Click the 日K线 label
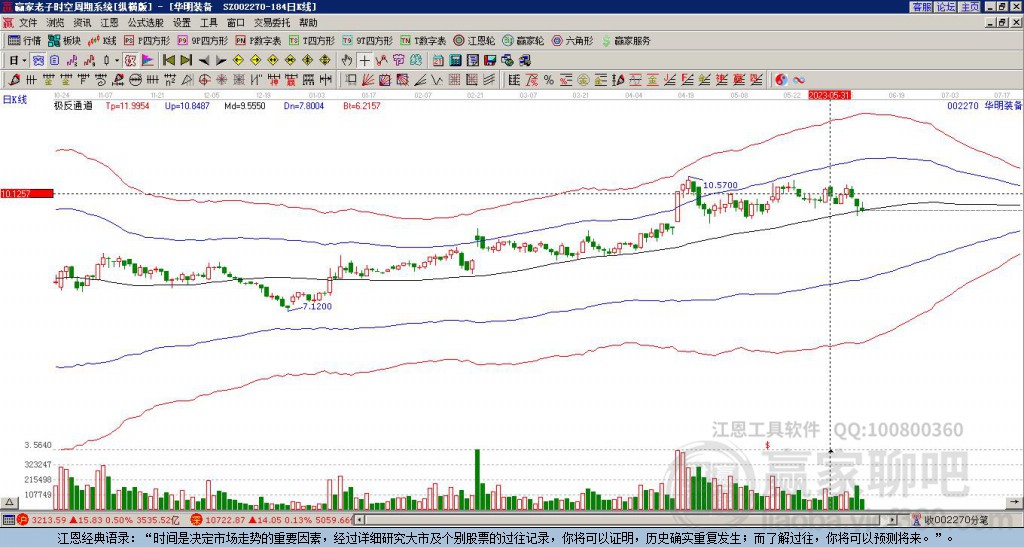This screenshot has width=1024, height=548. pos(15,99)
